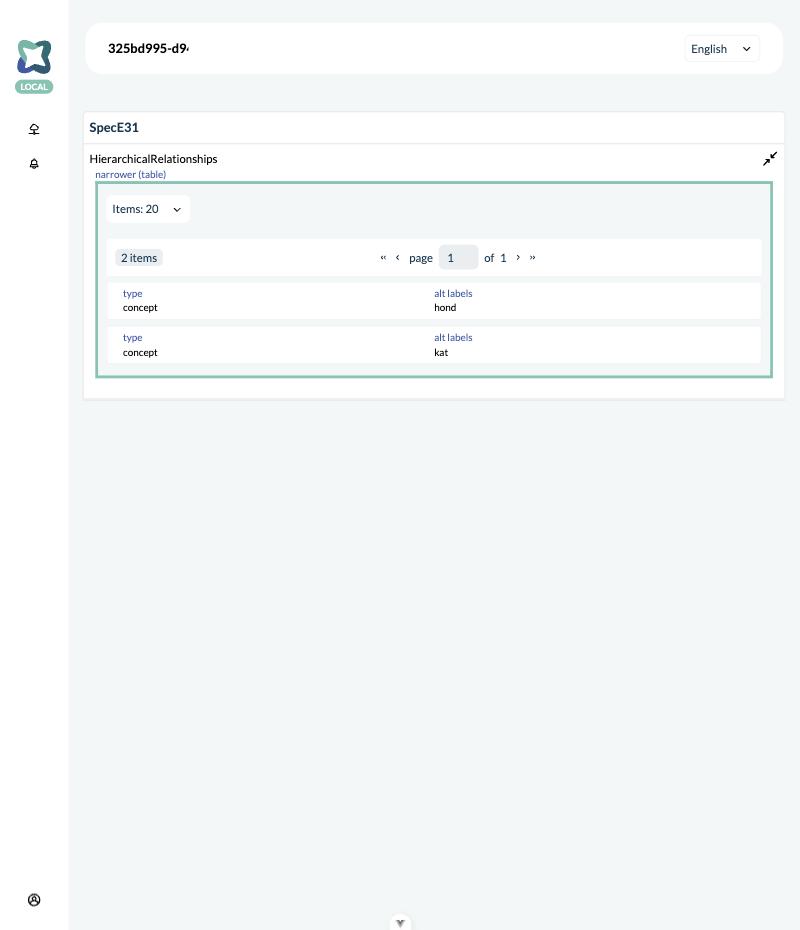Click the bottom arrow toggle icon

(x=400, y=923)
